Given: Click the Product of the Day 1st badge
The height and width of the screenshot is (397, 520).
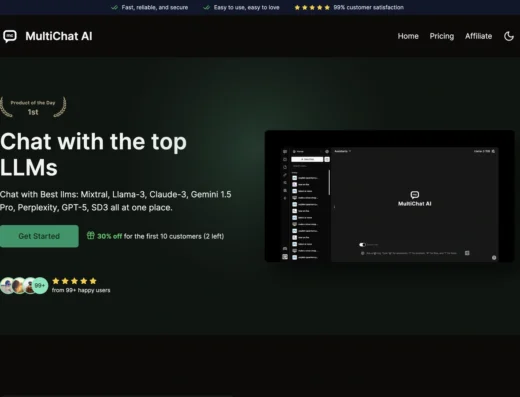Looking at the screenshot, I should coord(33,107).
